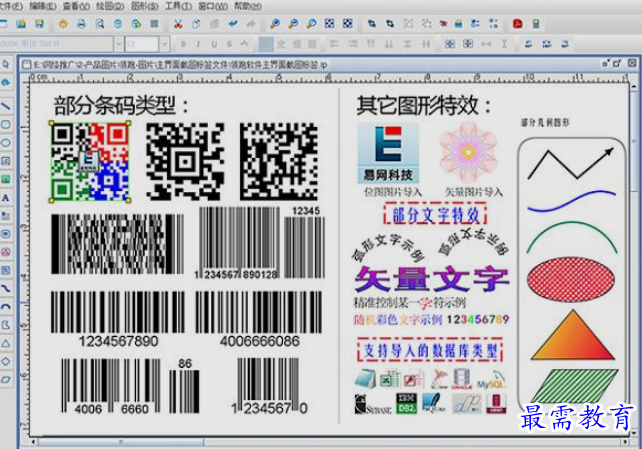
Task: Click the first zoom magnifier icon
Action: pos(275,24)
